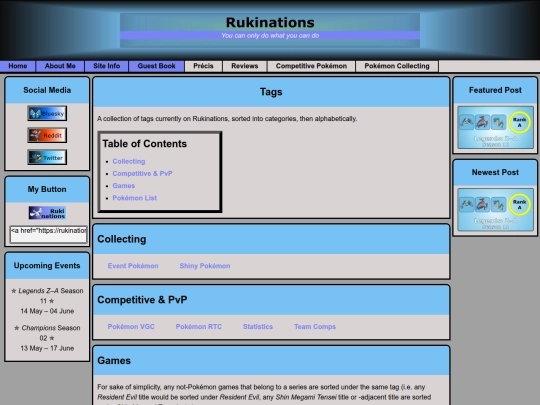Screen dimensions: 540x405
Task: Open the Site Info nav tab
Action: [x=106, y=66]
